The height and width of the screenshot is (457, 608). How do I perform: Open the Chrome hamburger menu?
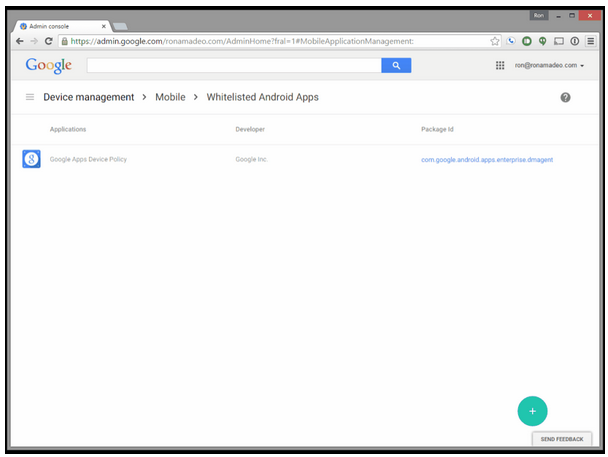(x=591, y=41)
